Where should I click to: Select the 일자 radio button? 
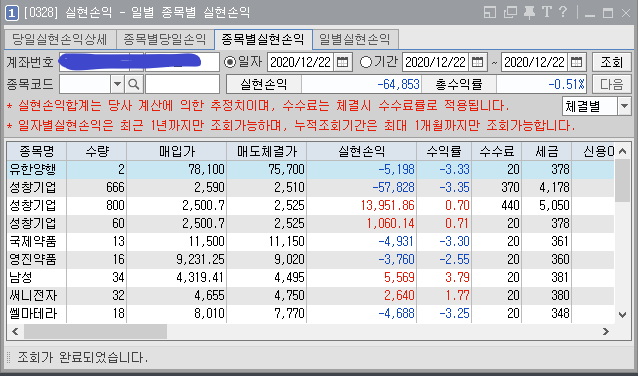coord(230,62)
